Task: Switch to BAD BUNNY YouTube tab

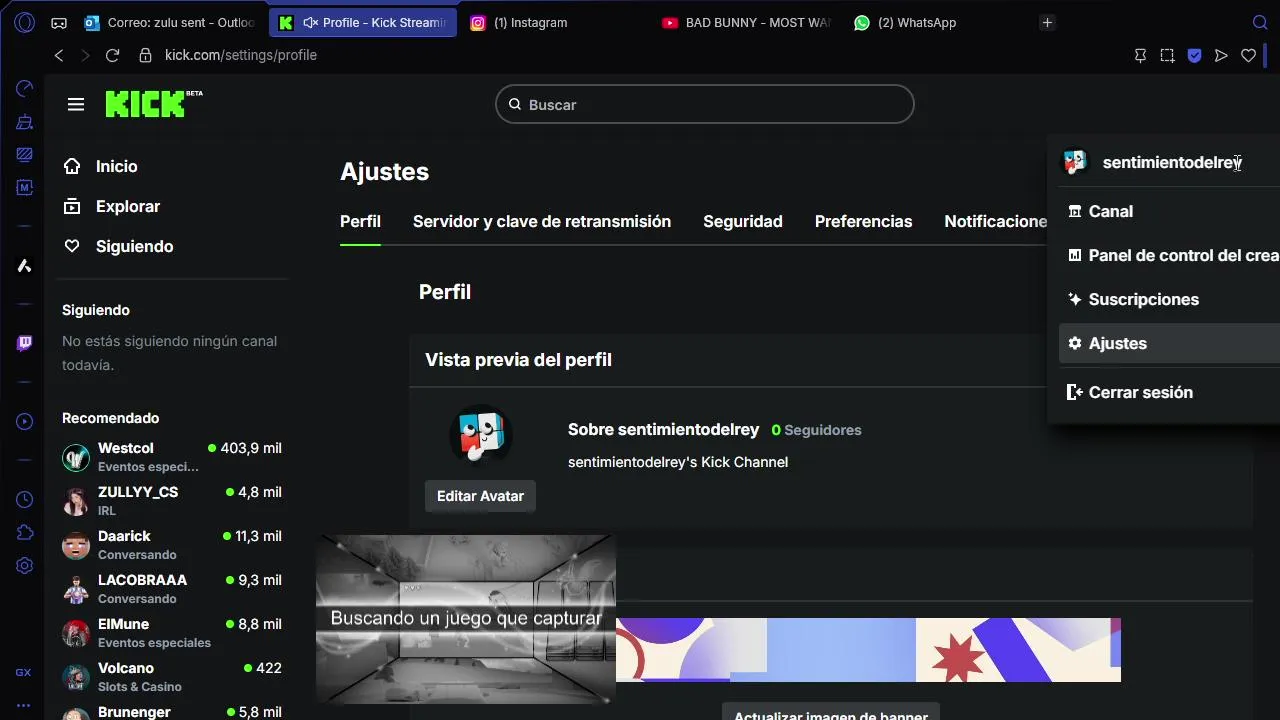Action: click(x=745, y=22)
